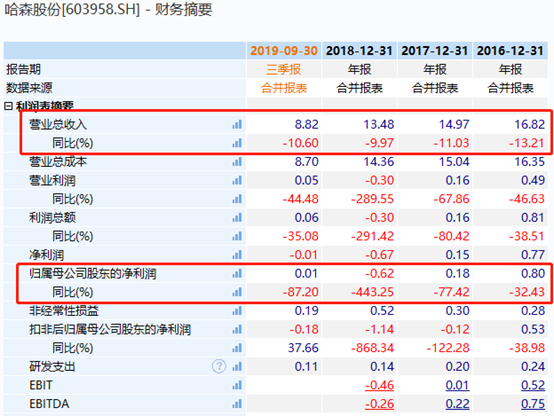Click the 营业总收入 row label
Screen dimensions: 554x416
point(58,124)
